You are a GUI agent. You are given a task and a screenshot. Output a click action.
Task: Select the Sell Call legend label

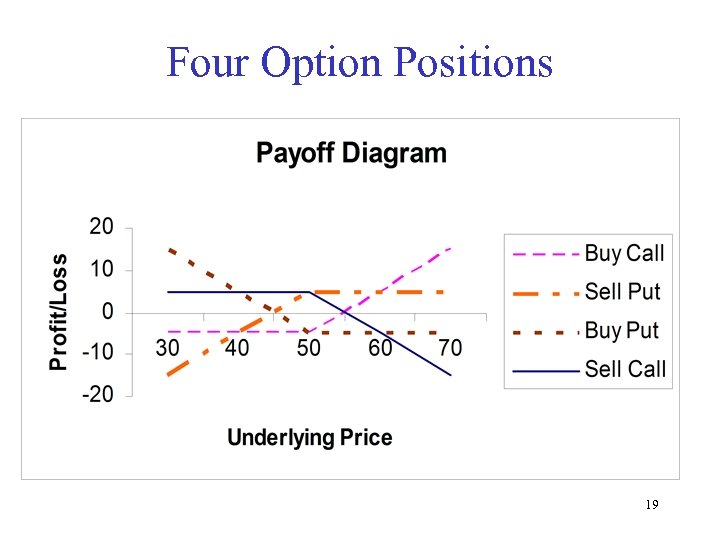[x=625, y=369]
